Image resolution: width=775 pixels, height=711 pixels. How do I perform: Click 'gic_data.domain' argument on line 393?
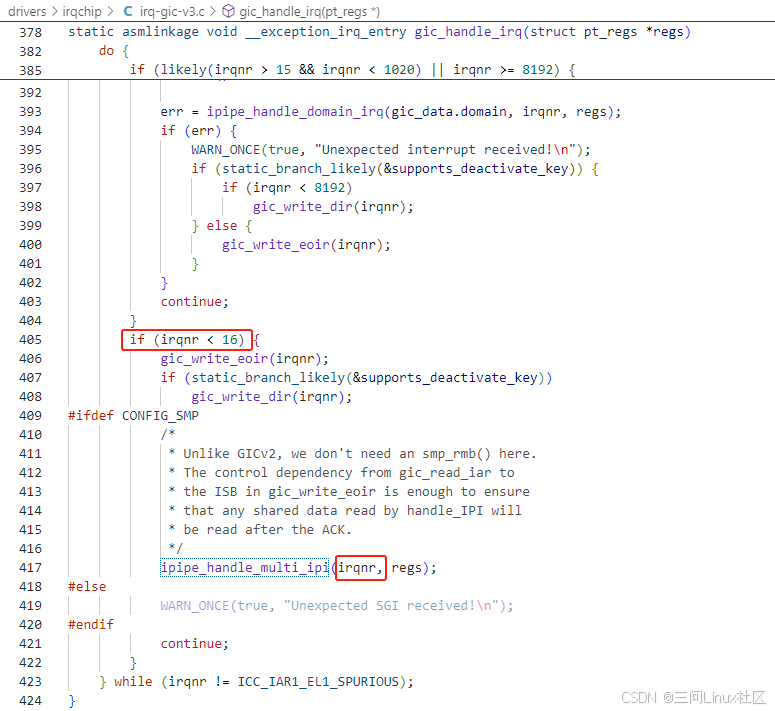[449, 112]
